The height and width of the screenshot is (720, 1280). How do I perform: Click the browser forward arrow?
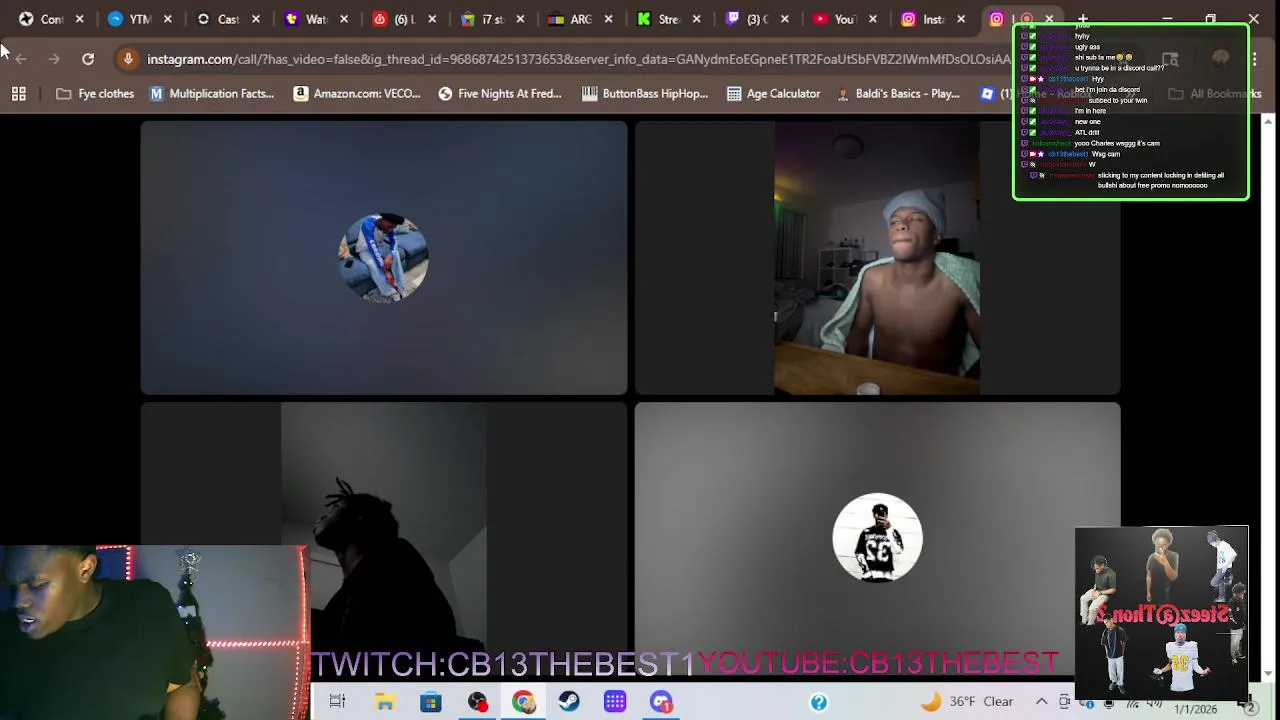54,59
